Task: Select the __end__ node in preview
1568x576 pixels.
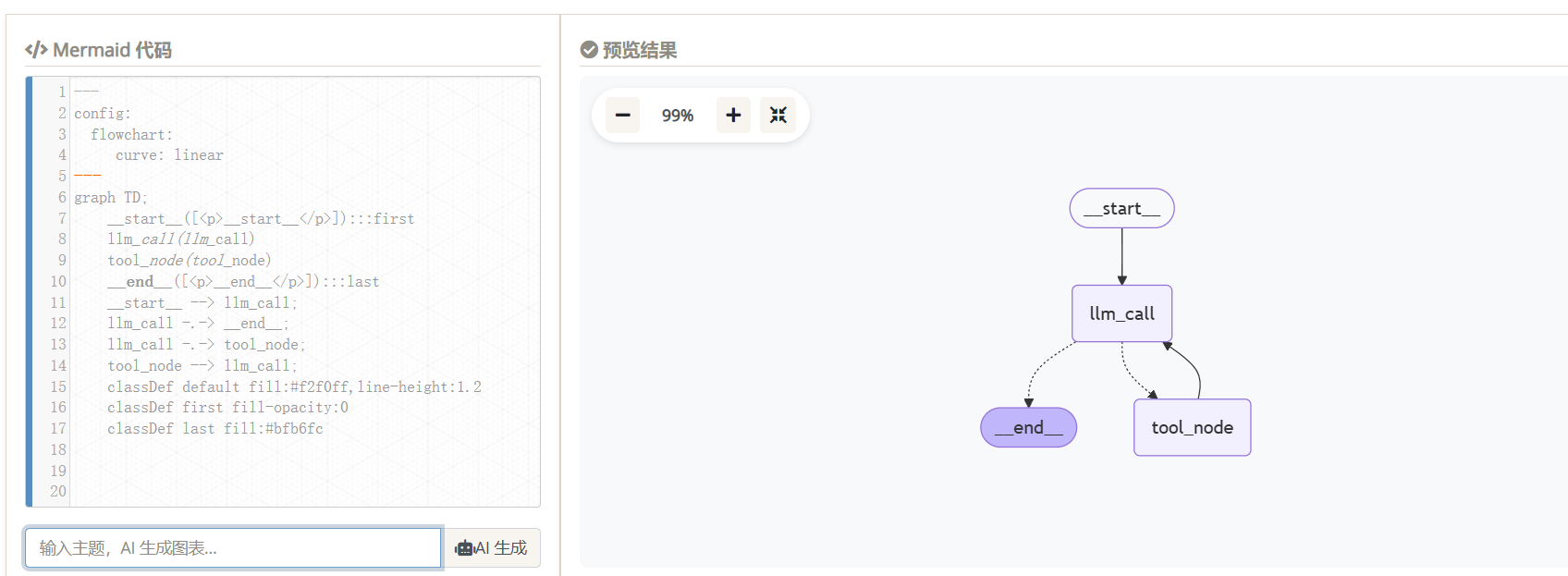Action: coord(1029,427)
